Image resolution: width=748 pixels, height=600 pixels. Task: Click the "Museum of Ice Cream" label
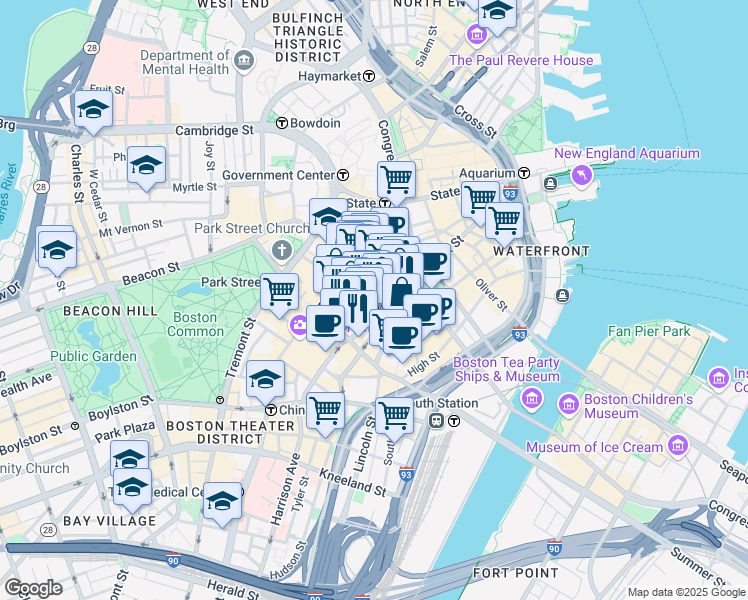[594, 447]
